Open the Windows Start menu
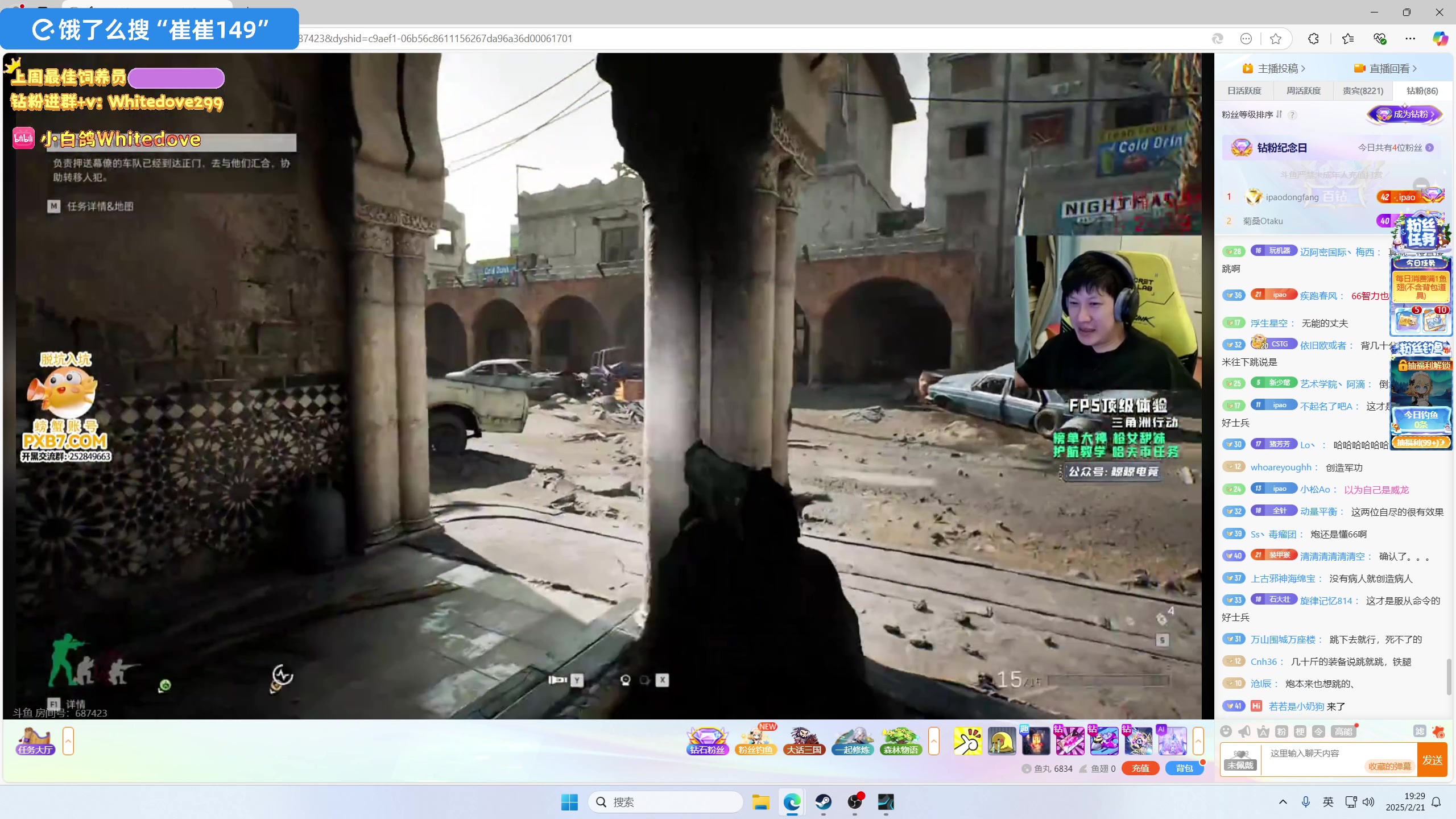Screen dimensions: 1456x819 (569, 802)
